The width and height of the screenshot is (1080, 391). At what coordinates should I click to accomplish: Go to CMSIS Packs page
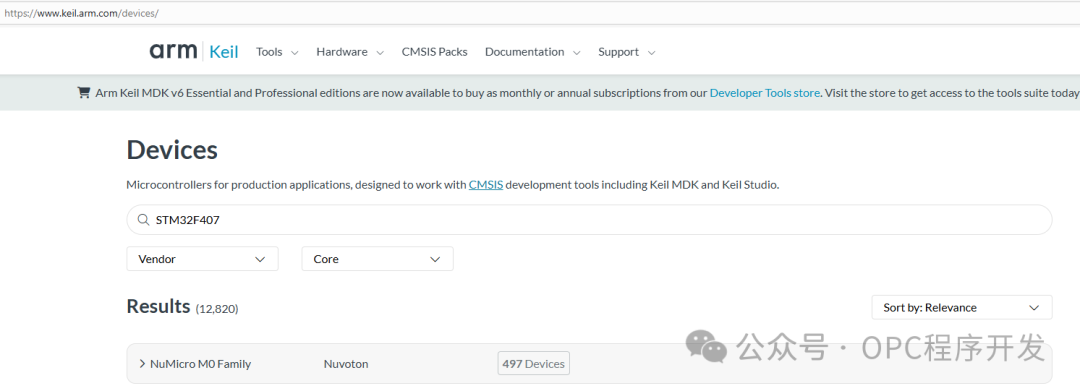[435, 52]
